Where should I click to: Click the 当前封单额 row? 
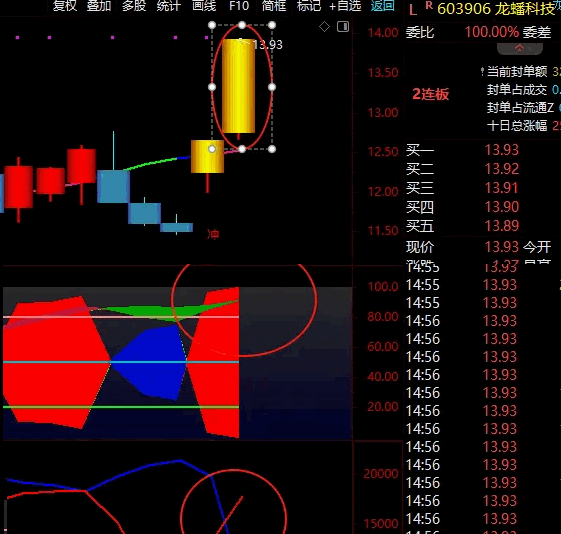tap(522, 72)
